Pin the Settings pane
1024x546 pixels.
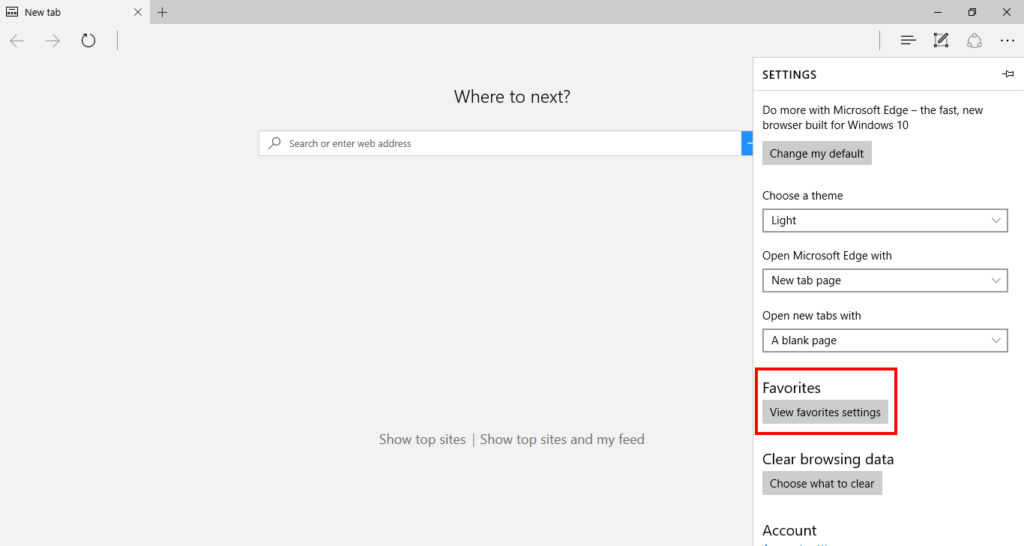tap(1007, 75)
